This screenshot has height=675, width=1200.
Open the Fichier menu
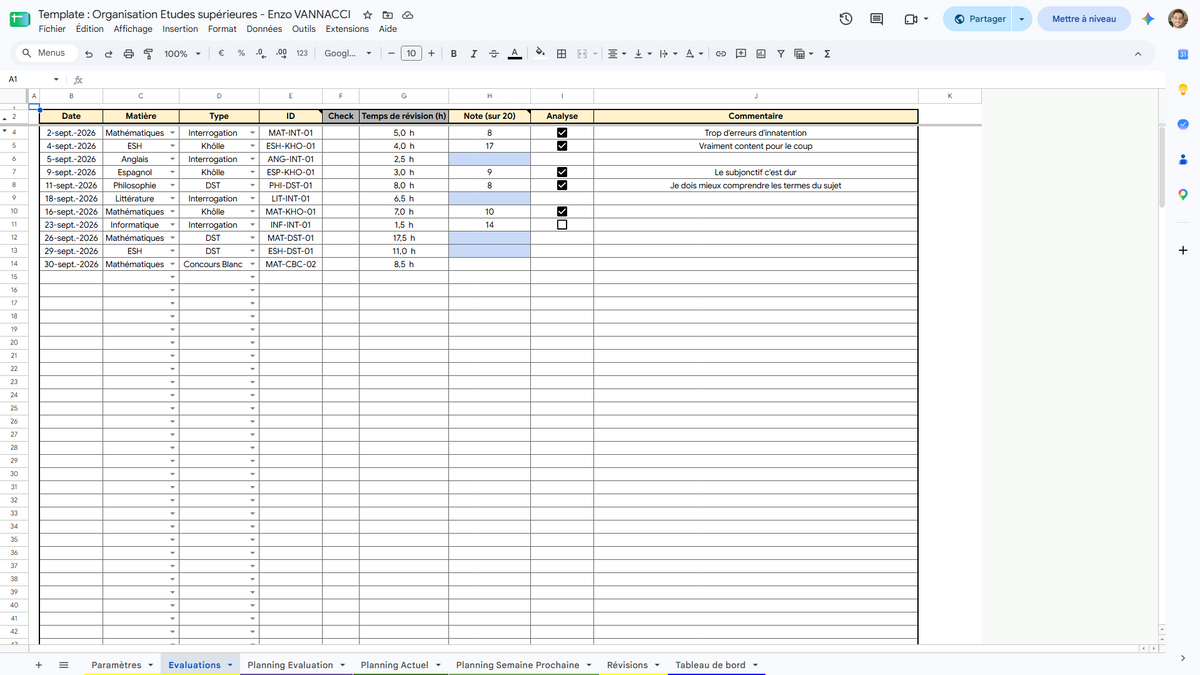tap(52, 29)
